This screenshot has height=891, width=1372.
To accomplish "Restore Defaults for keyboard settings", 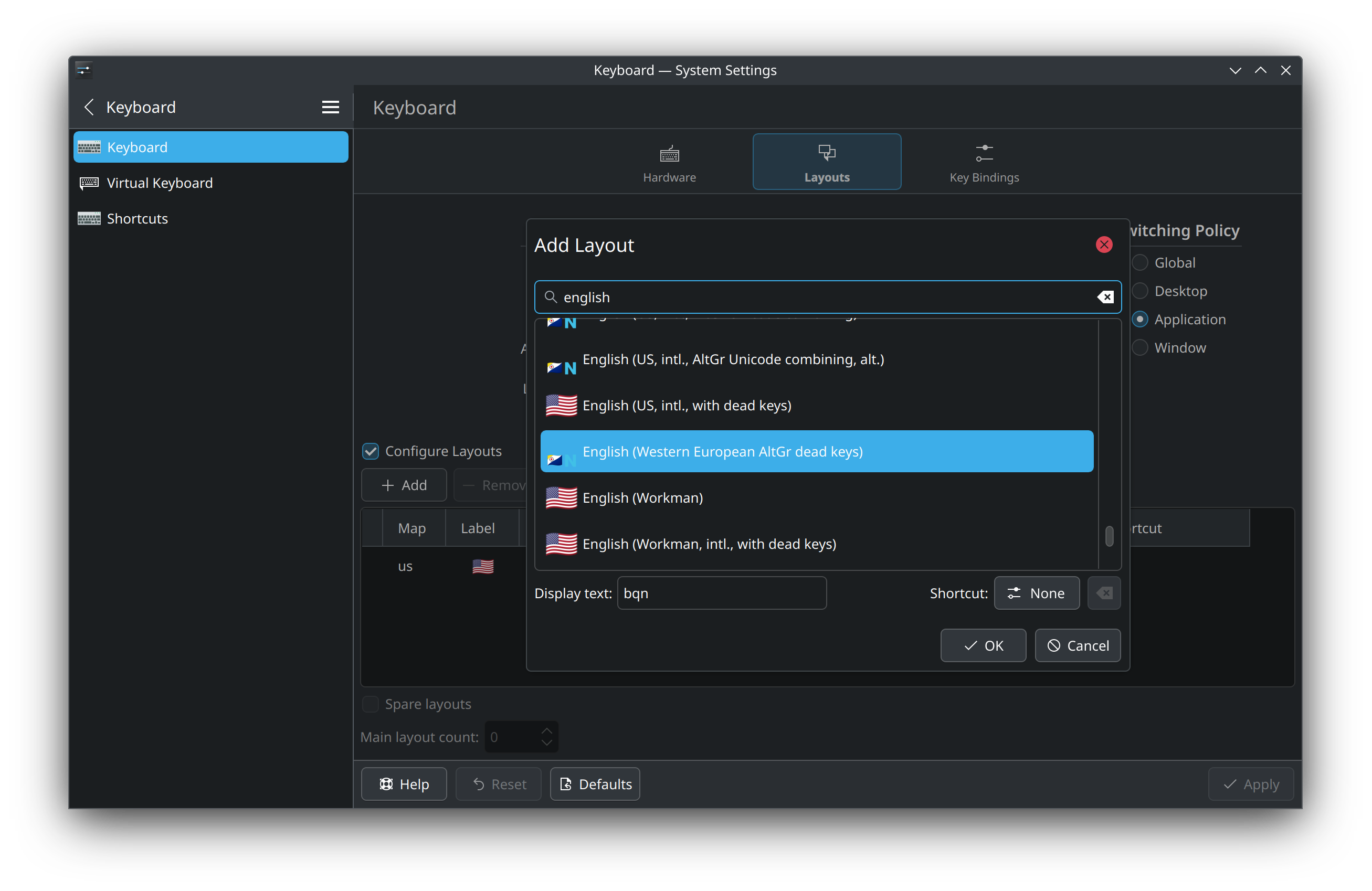I will click(x=595, y=784).
